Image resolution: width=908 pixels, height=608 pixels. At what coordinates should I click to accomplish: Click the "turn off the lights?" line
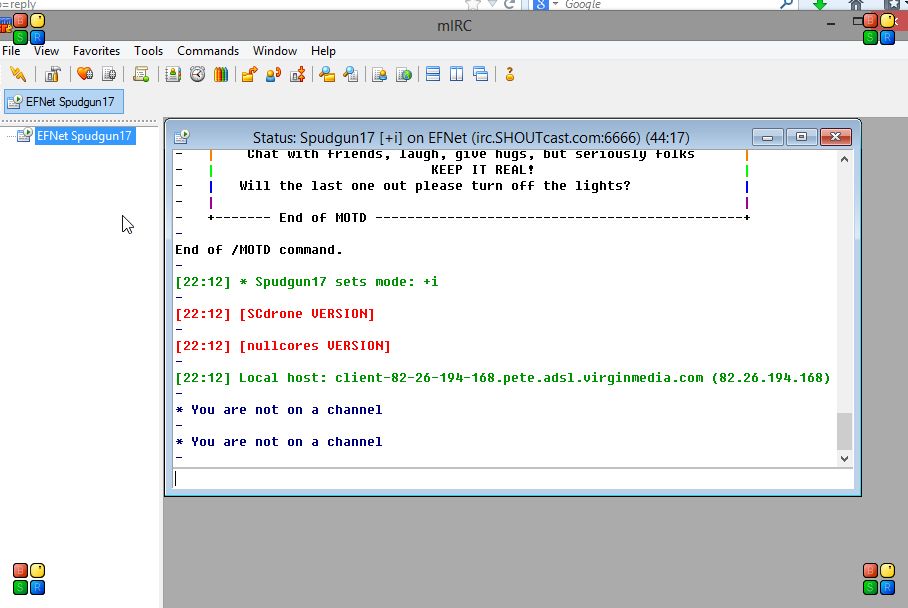[x=435, y=186]
